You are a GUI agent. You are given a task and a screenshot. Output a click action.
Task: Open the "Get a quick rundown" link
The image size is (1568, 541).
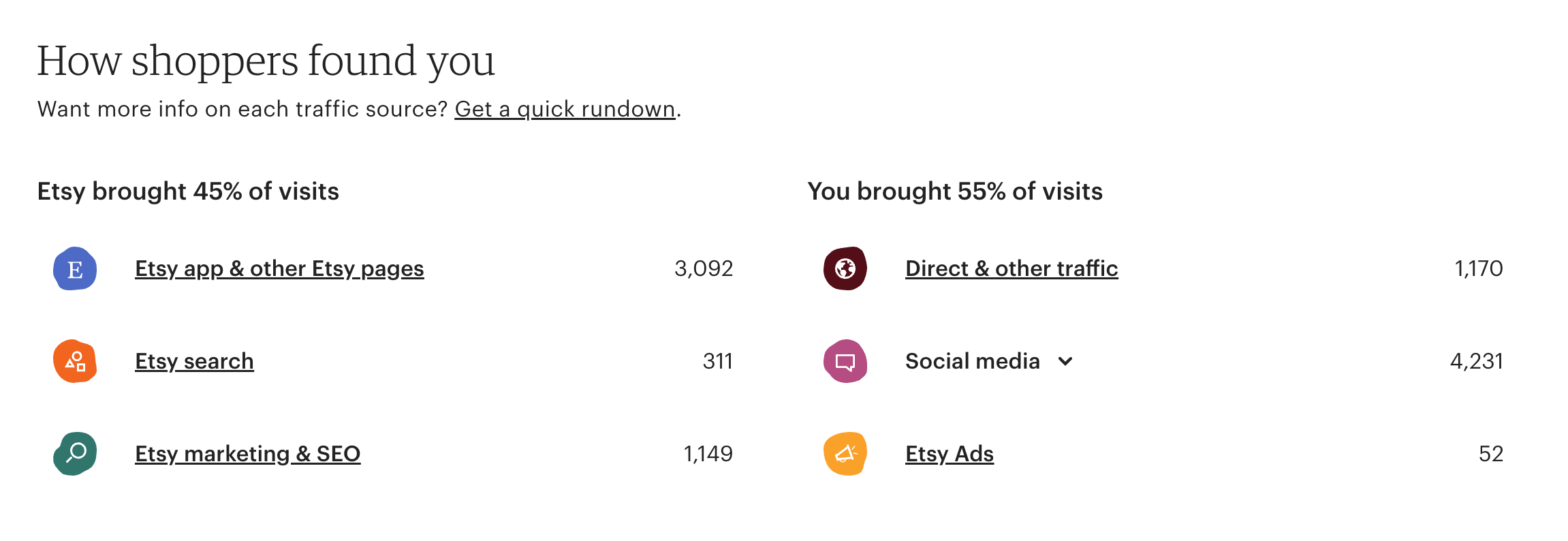565,109
